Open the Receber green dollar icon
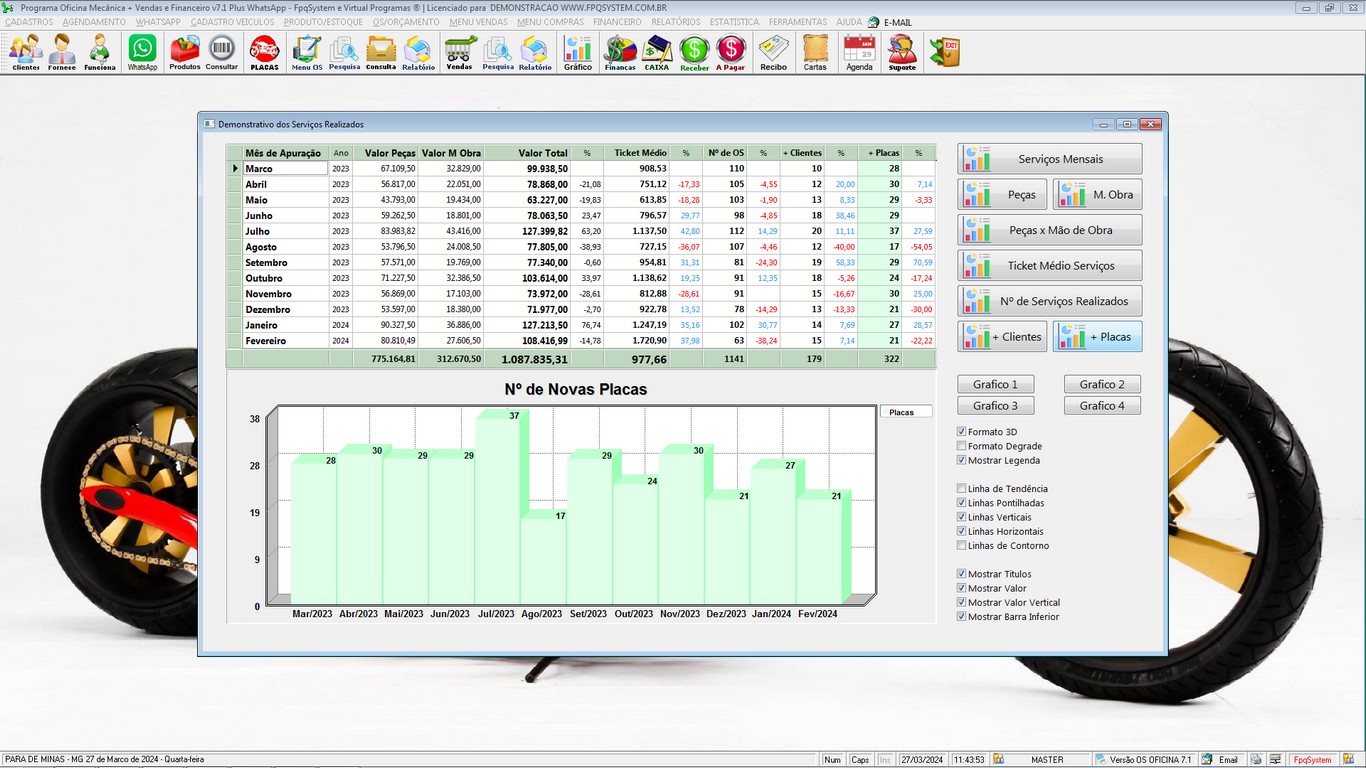Viewport: 1366px width, 768px height. 694,52
